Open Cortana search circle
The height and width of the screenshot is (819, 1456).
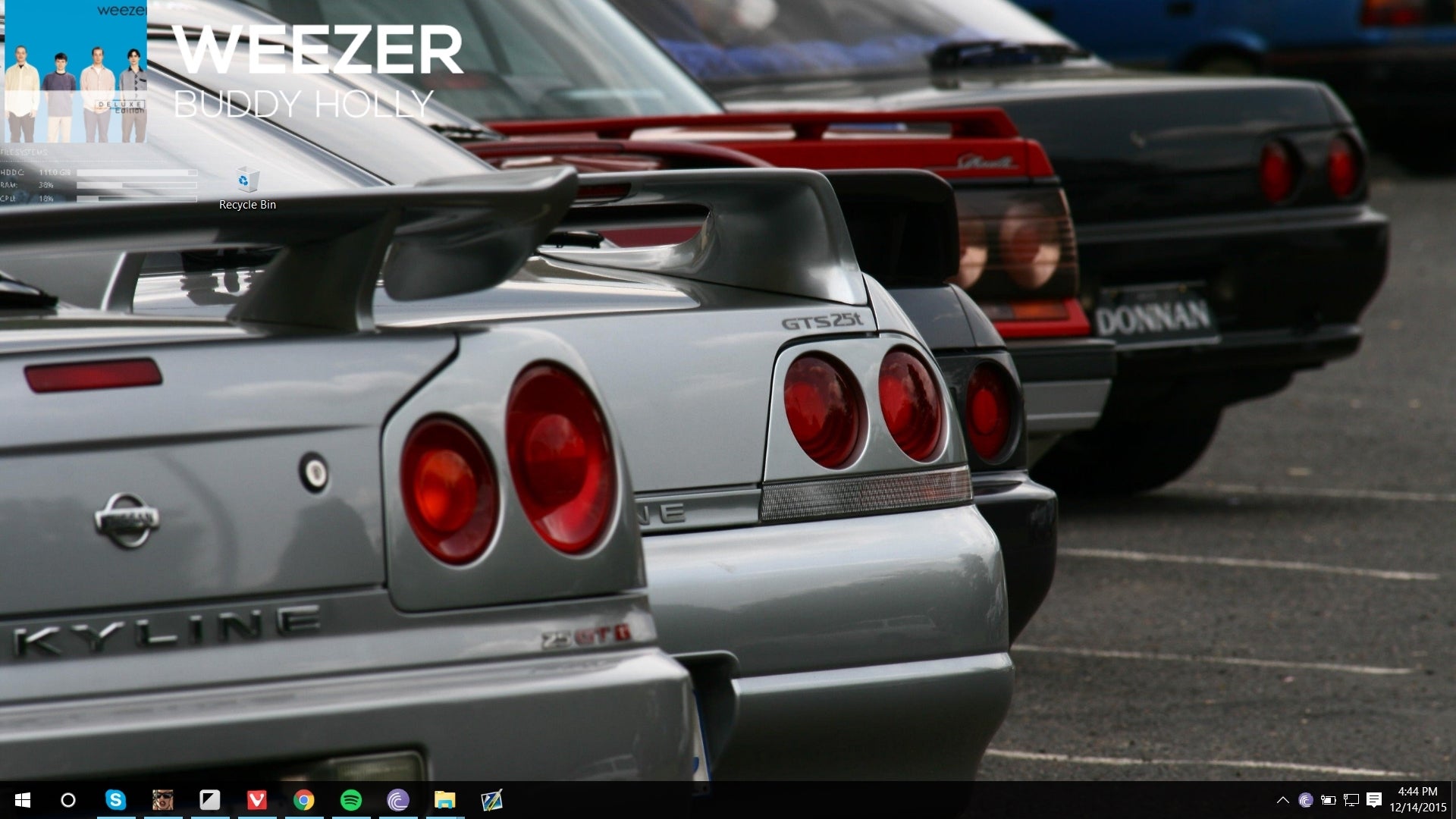(68, 800)
